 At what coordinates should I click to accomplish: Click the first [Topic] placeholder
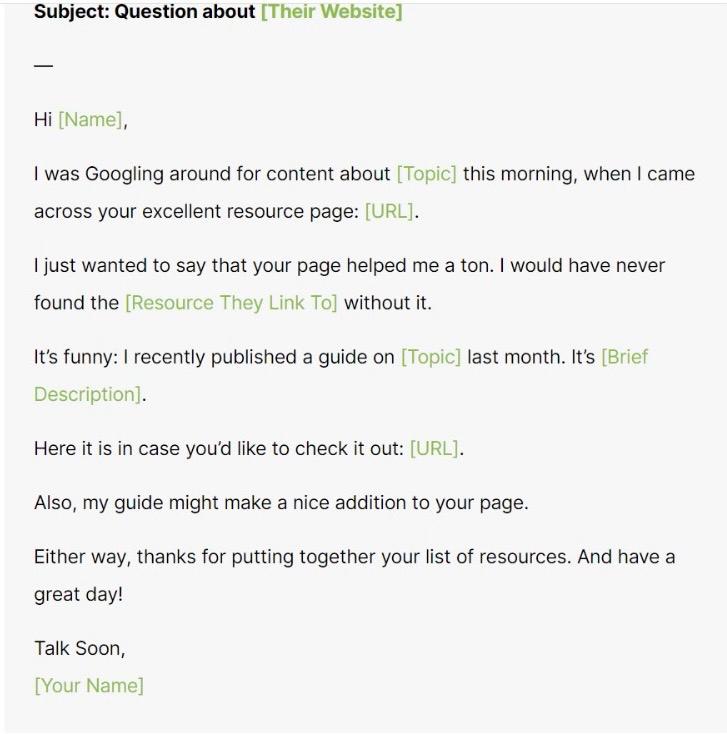[426, 174]
